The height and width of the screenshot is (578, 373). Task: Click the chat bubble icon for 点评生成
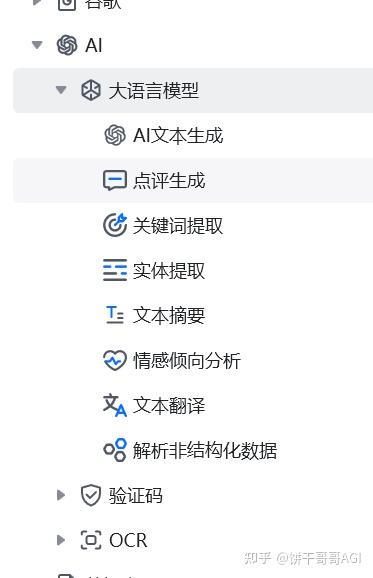[115, 180]
